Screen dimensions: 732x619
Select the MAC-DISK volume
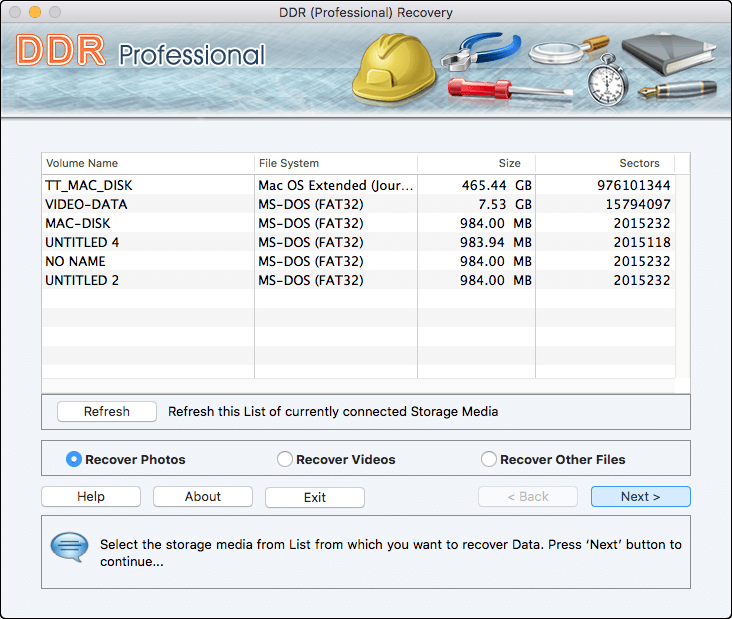[359, 224]
